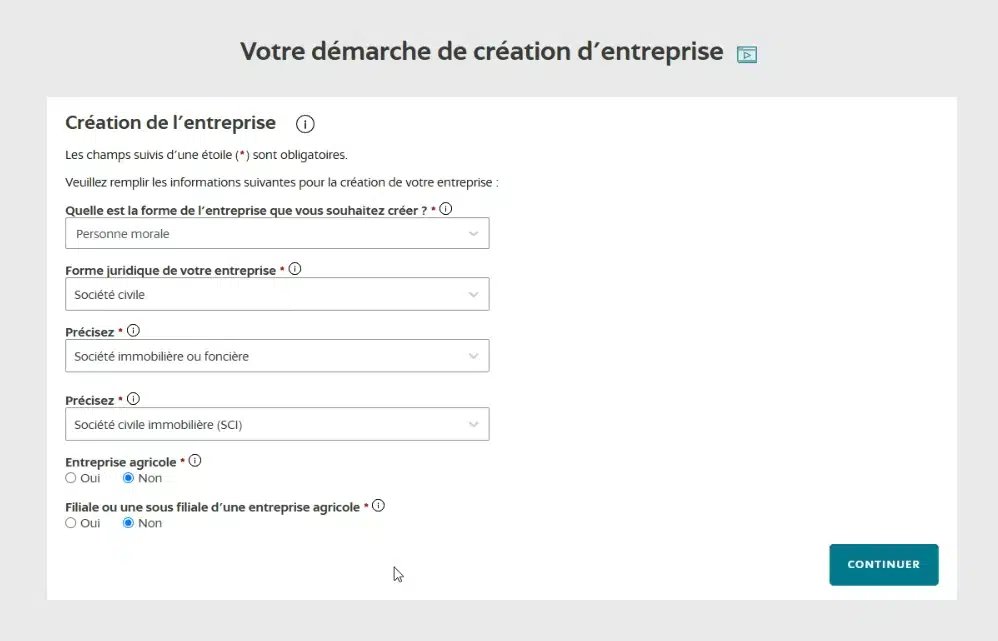Viewport: 998px width, 641px height.
Task: Click the info icon for filiale d'une entreprise agricole
Action: coord(378,505)
